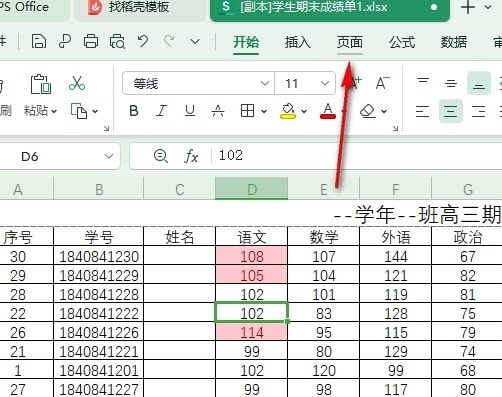Center text horizontally

point(451,111)
